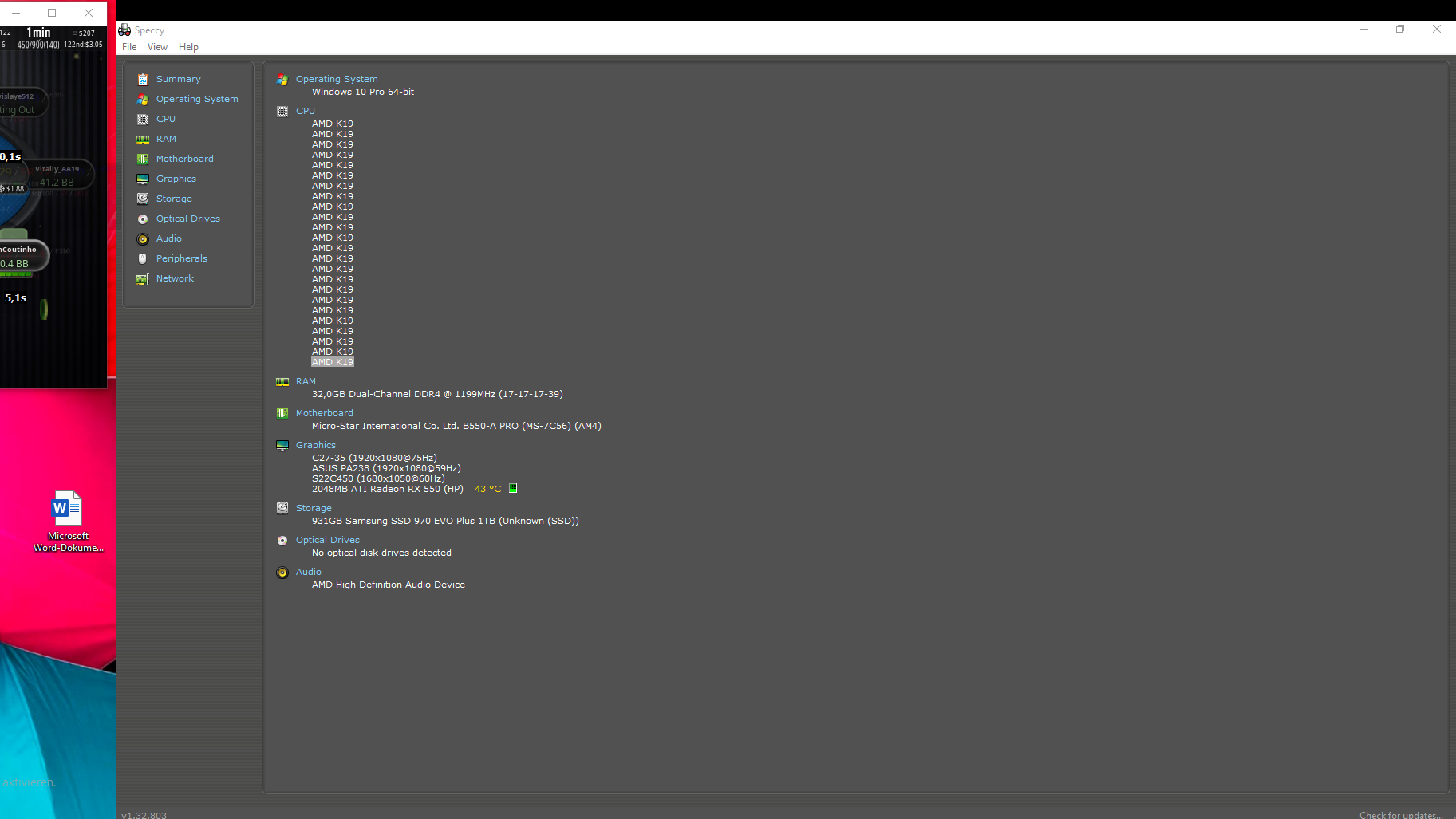
Task: Open the File menu in Speccy
Action: click(129, 47)
